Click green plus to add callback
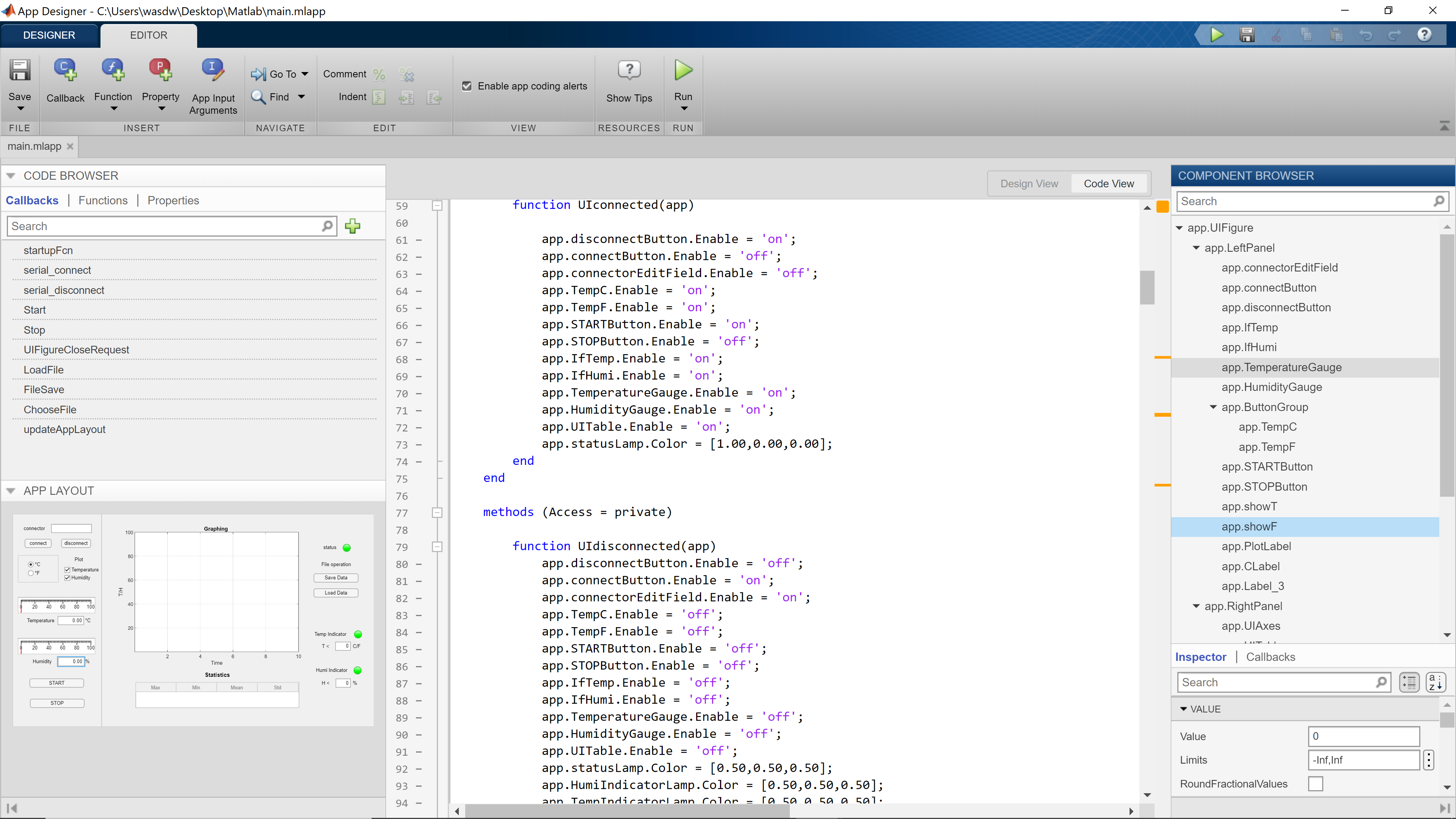The height and width of the screenshot is (819, 1456). click(x=353, y=226)
